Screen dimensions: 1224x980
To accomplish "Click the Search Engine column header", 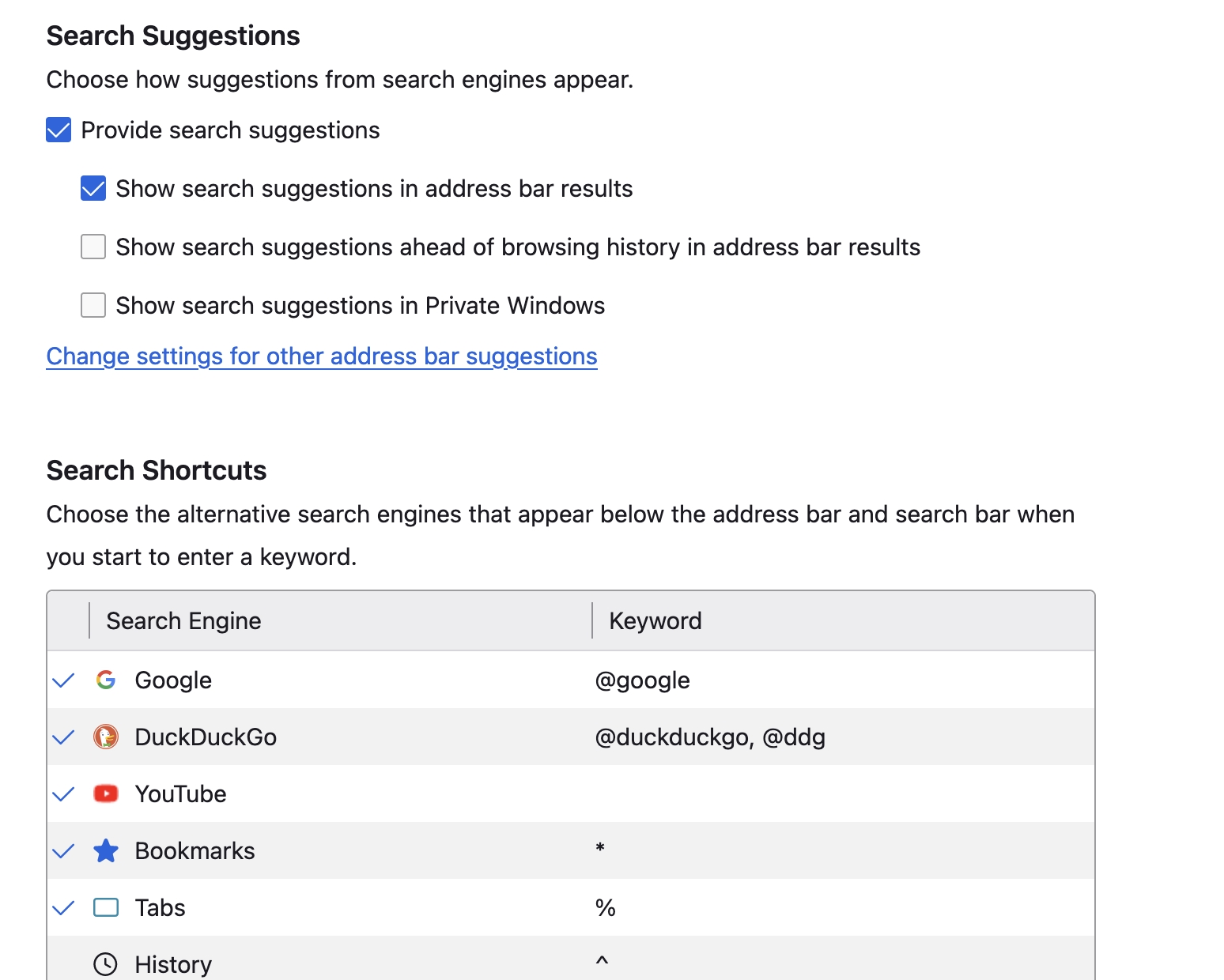I will 183,621.
